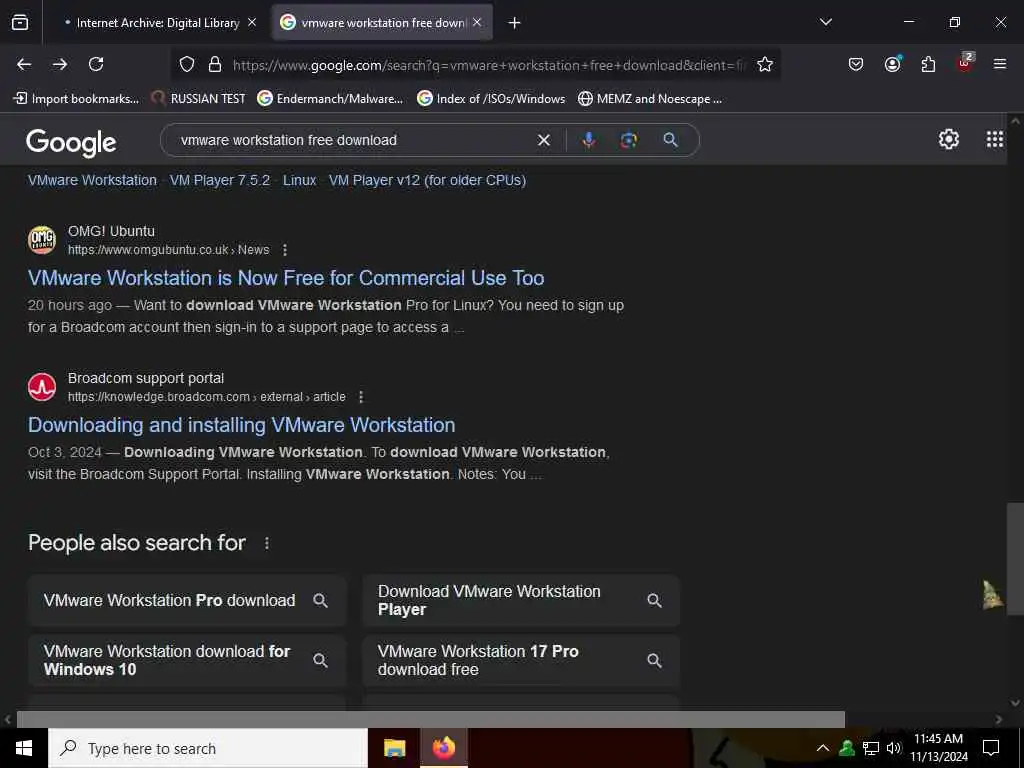This screenshot has width=1024, height=768.
Task: Show hidden system tray icons
Action: click(x=823, y=748)
